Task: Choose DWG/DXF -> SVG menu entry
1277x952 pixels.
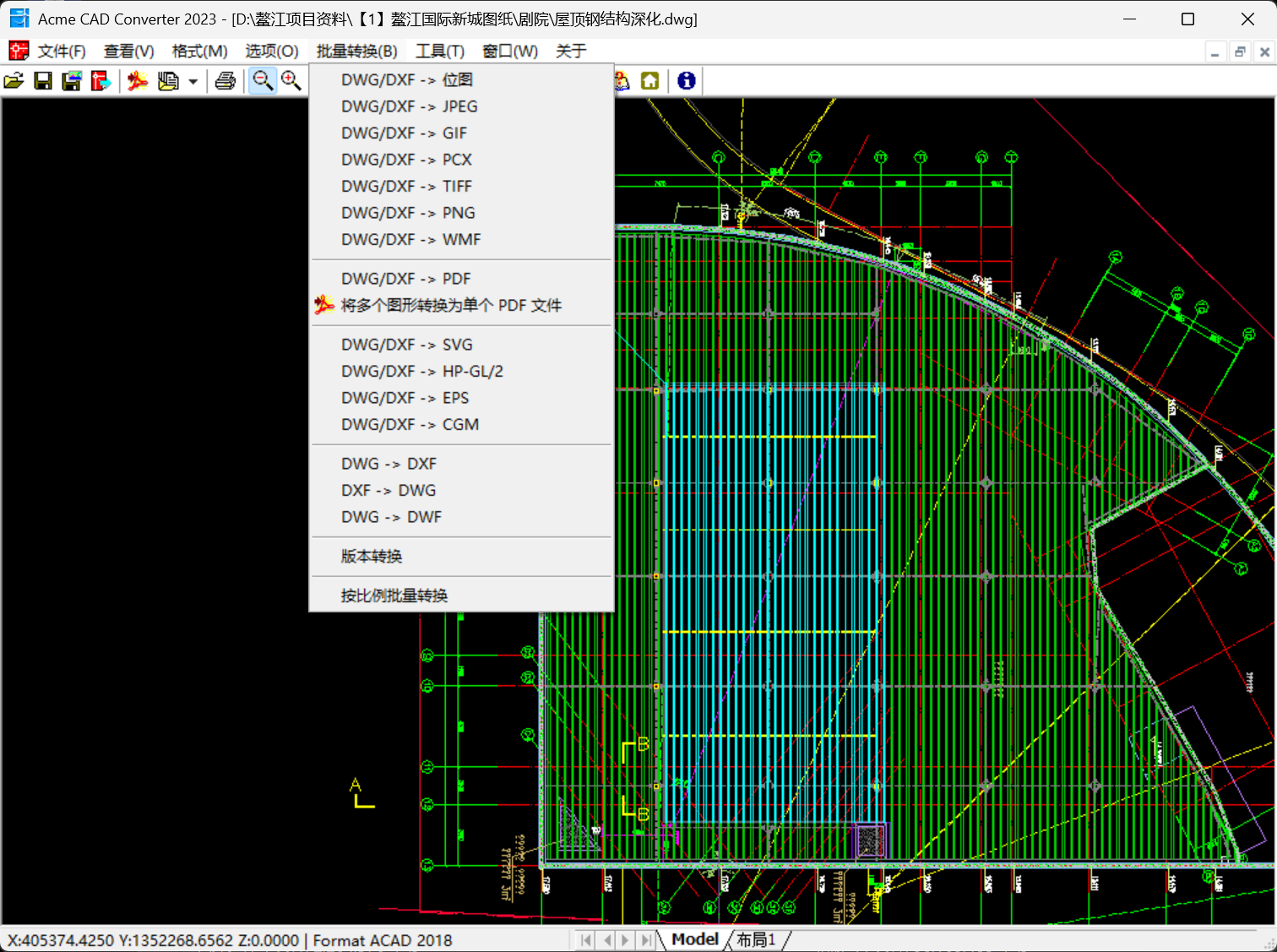Action: point(461,345)
